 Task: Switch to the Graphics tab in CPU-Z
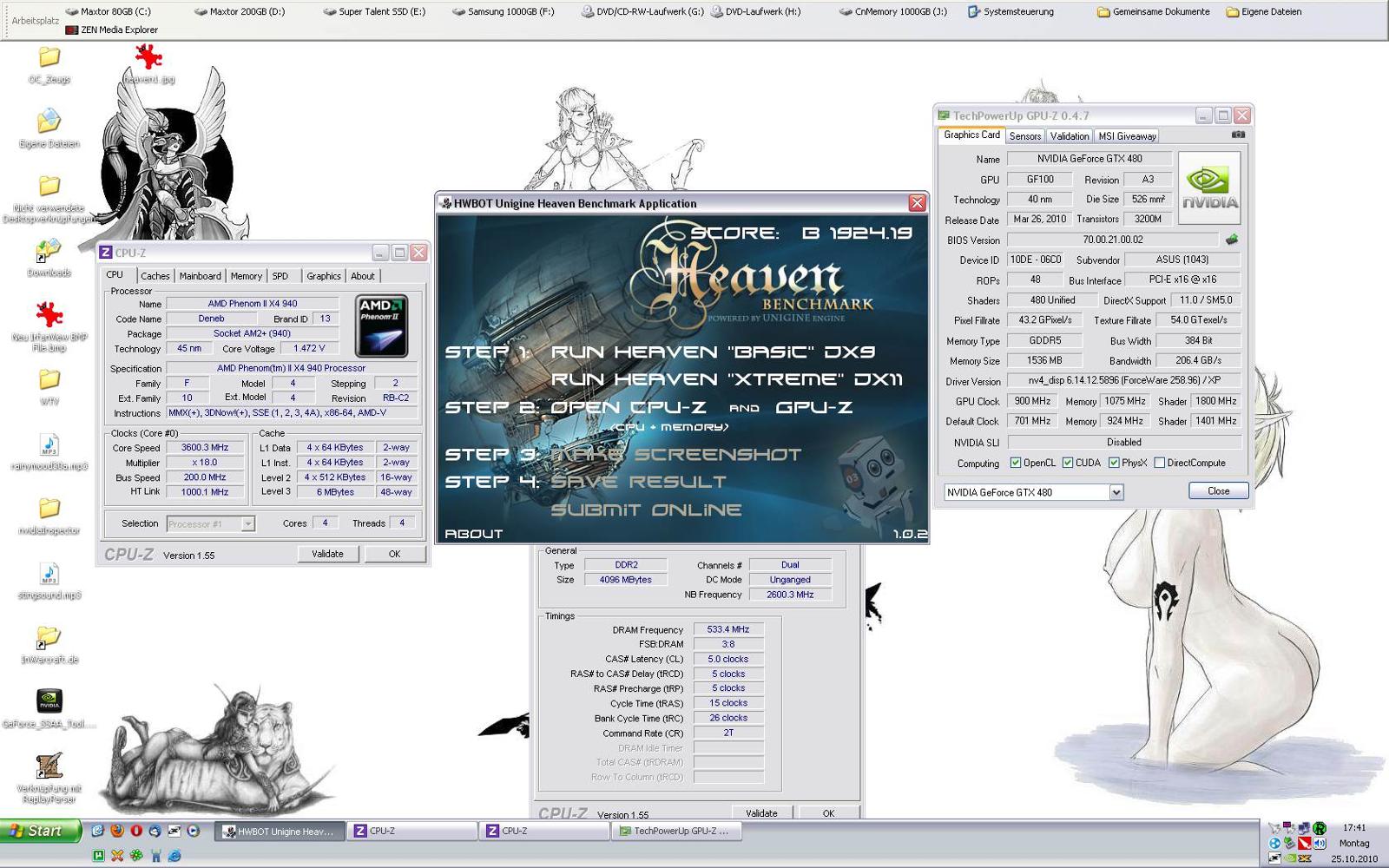(324, 276)
